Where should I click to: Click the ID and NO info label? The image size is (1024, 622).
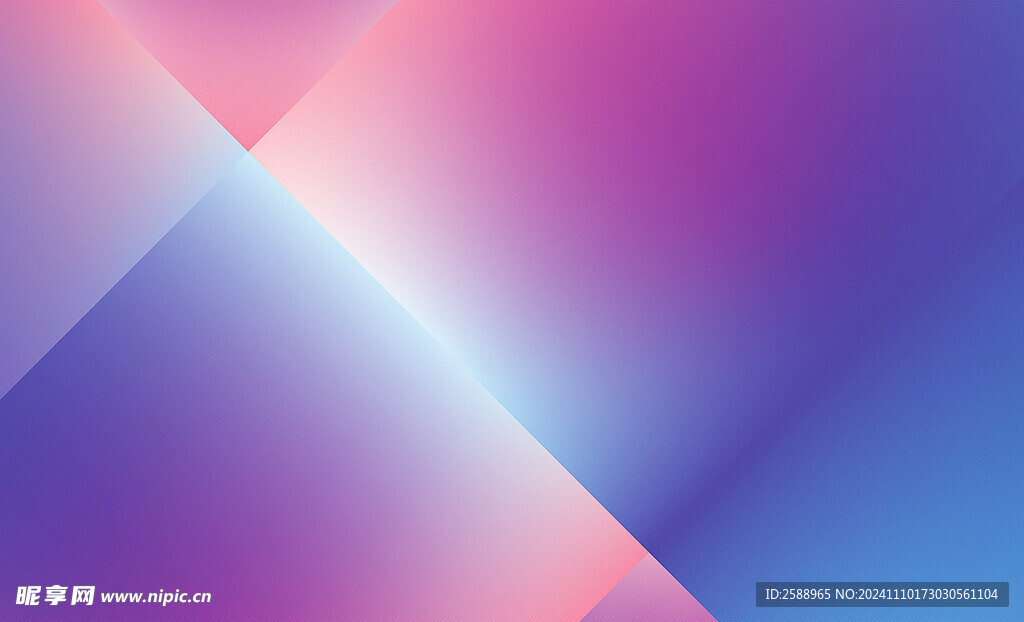[881, 594]
